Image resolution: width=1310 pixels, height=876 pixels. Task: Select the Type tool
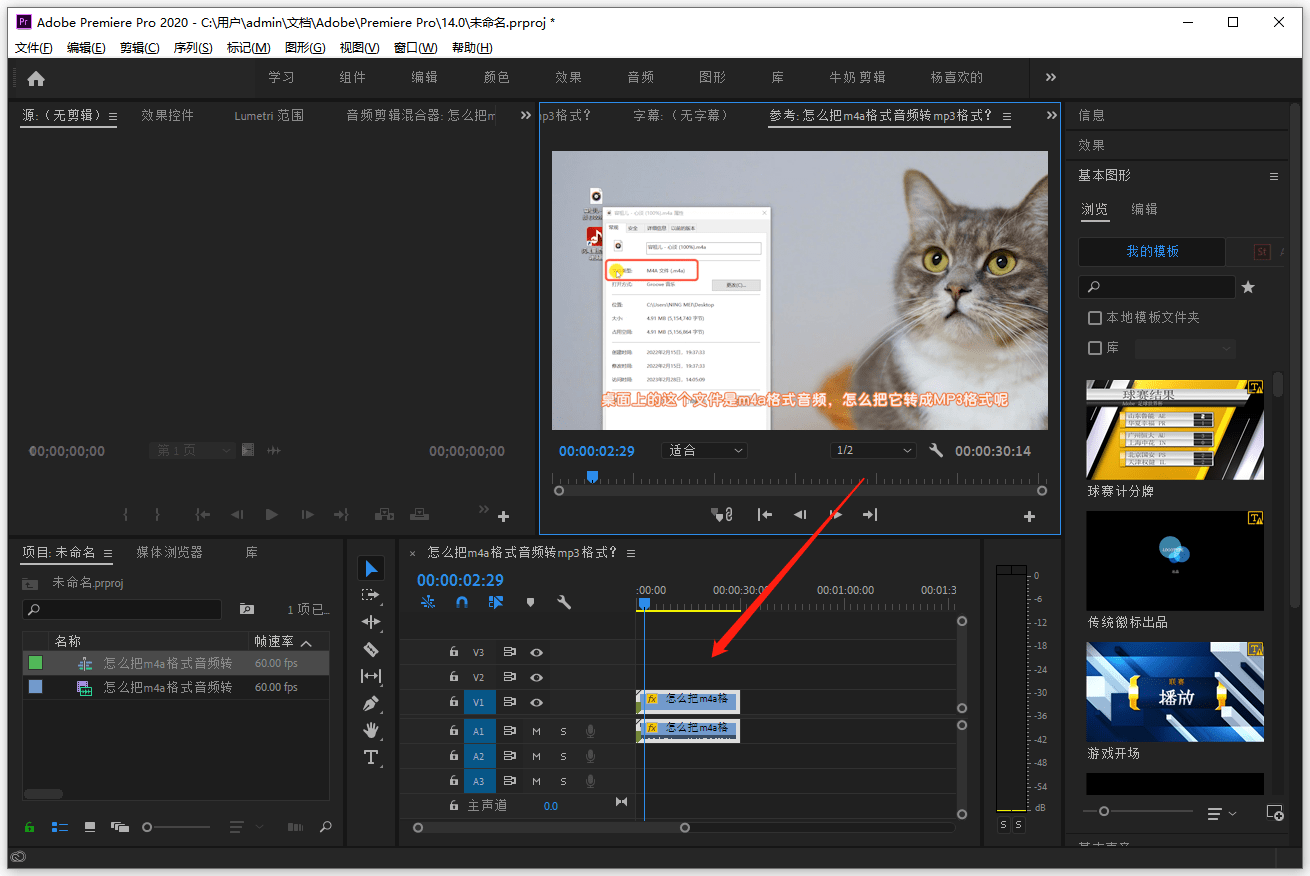click(x=371, y=757)
